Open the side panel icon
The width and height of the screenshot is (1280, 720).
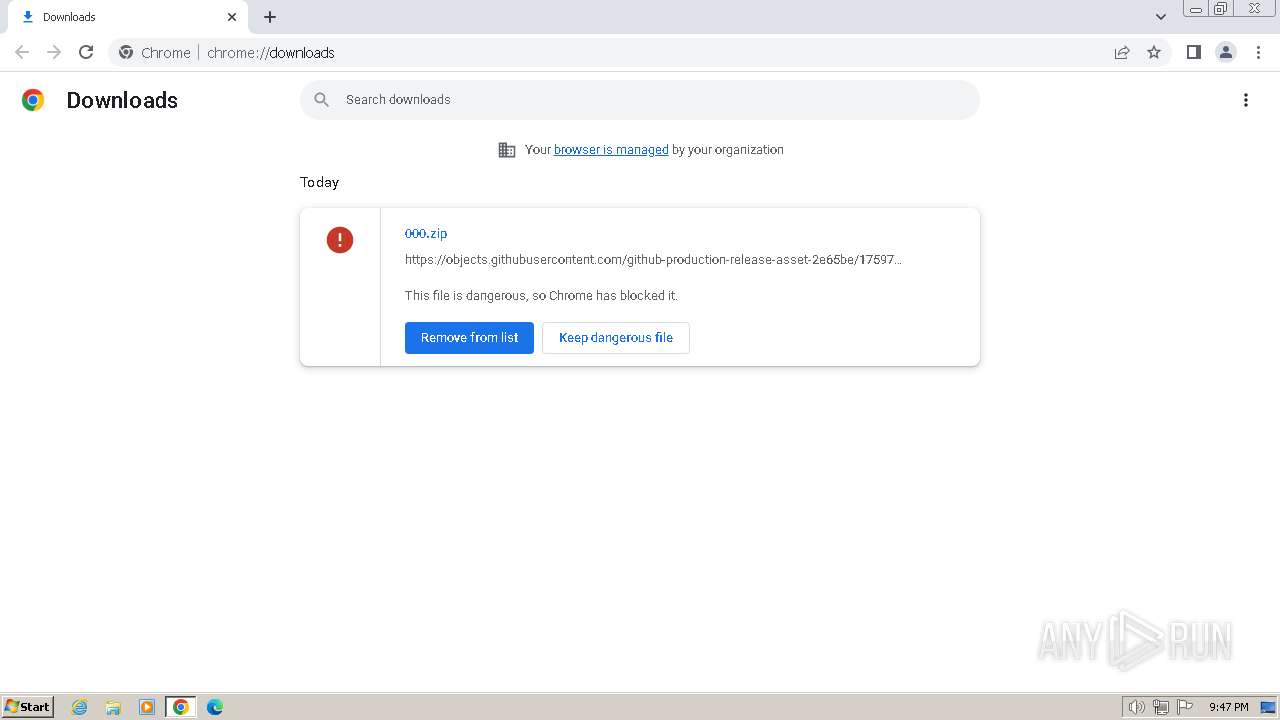click(1193, 52)
